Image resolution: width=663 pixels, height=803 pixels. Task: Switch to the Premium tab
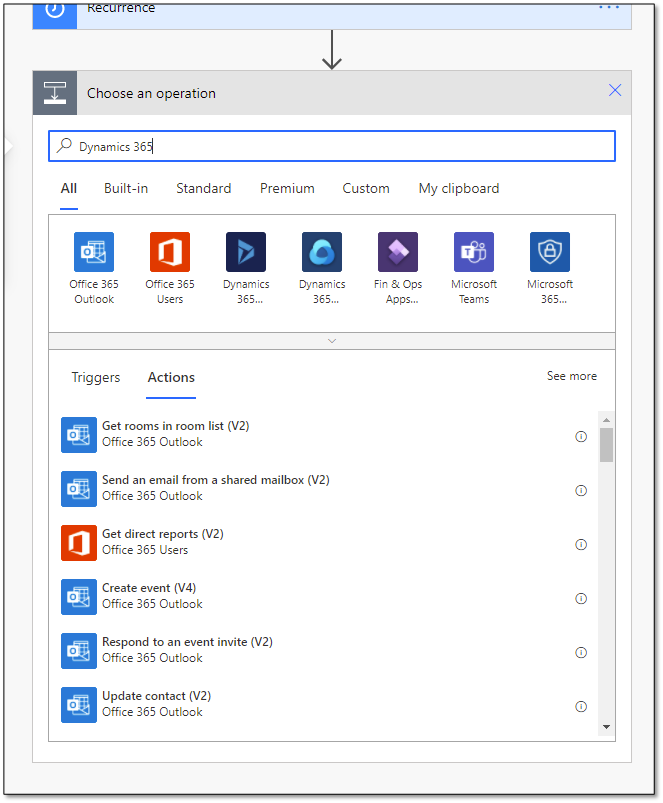(x=287, y=188)
